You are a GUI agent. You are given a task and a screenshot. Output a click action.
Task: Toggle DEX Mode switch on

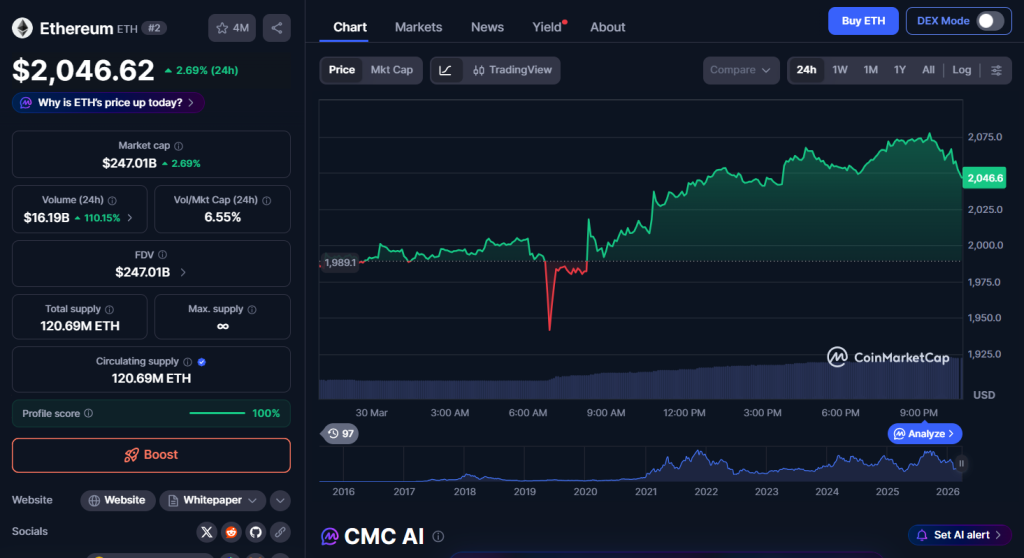[x=989, y=21]
